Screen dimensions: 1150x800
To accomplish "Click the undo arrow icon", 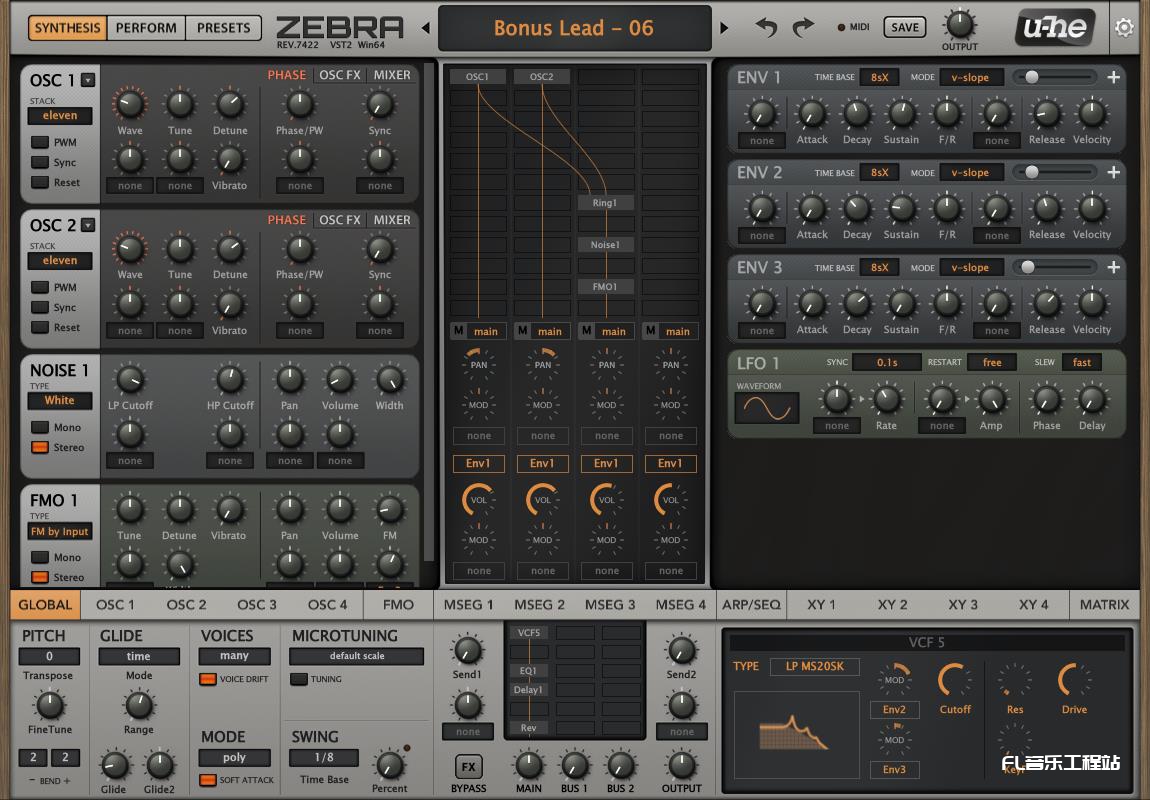I will 767,28.
